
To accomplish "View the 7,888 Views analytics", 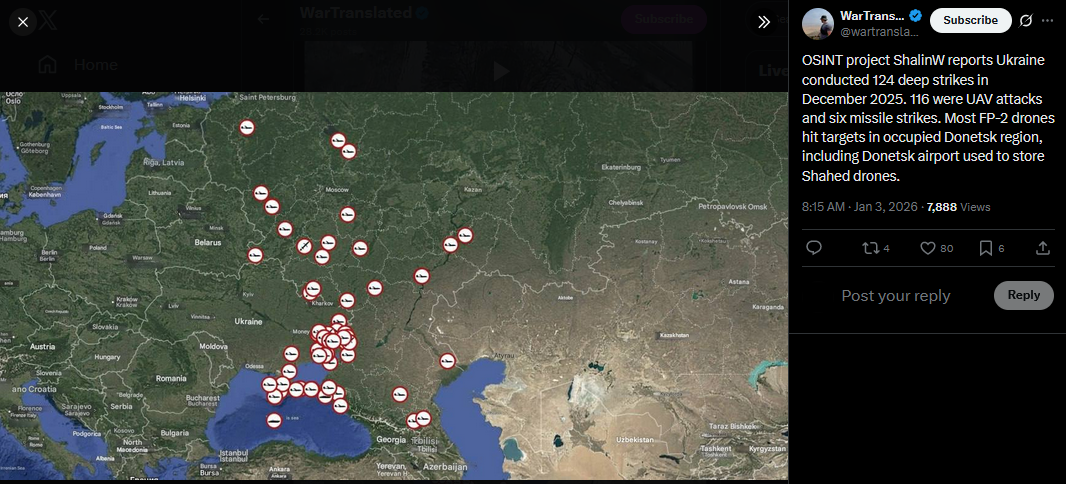I will point(959,207).
